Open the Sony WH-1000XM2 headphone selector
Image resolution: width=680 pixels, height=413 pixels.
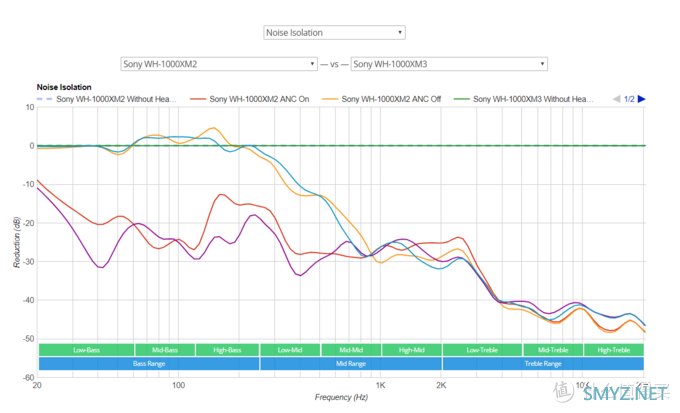pos(219,64)
